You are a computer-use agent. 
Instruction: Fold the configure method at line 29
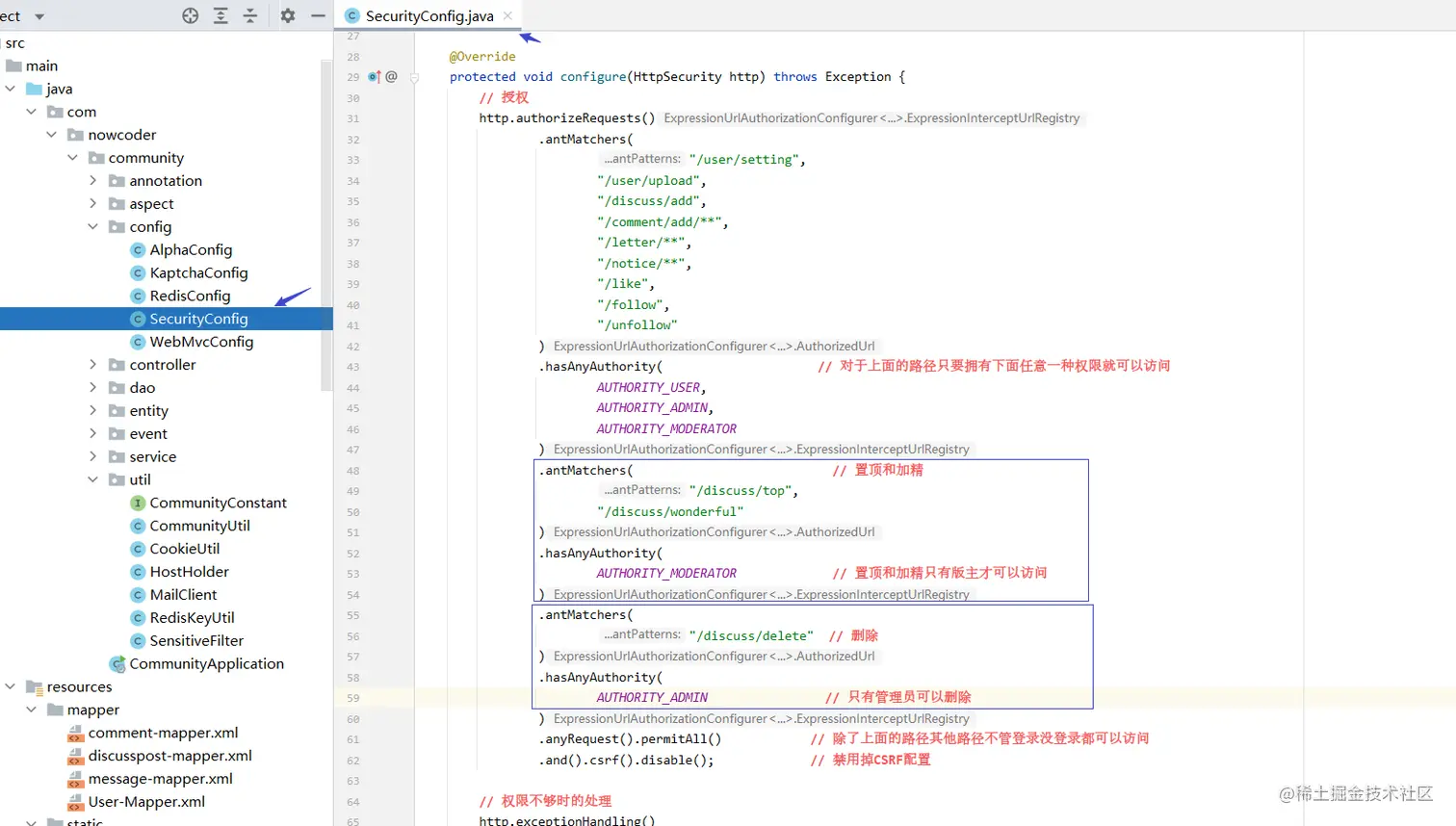[415, 77]
